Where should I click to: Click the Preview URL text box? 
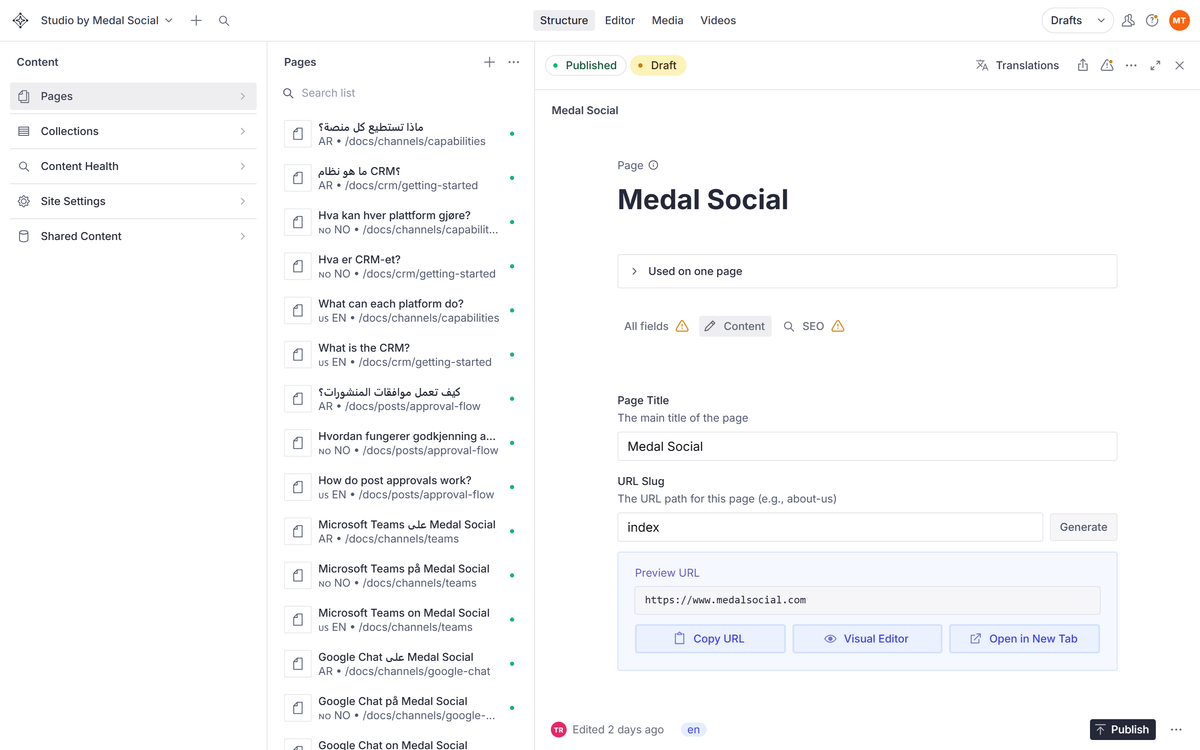click(x=867, y=600)
